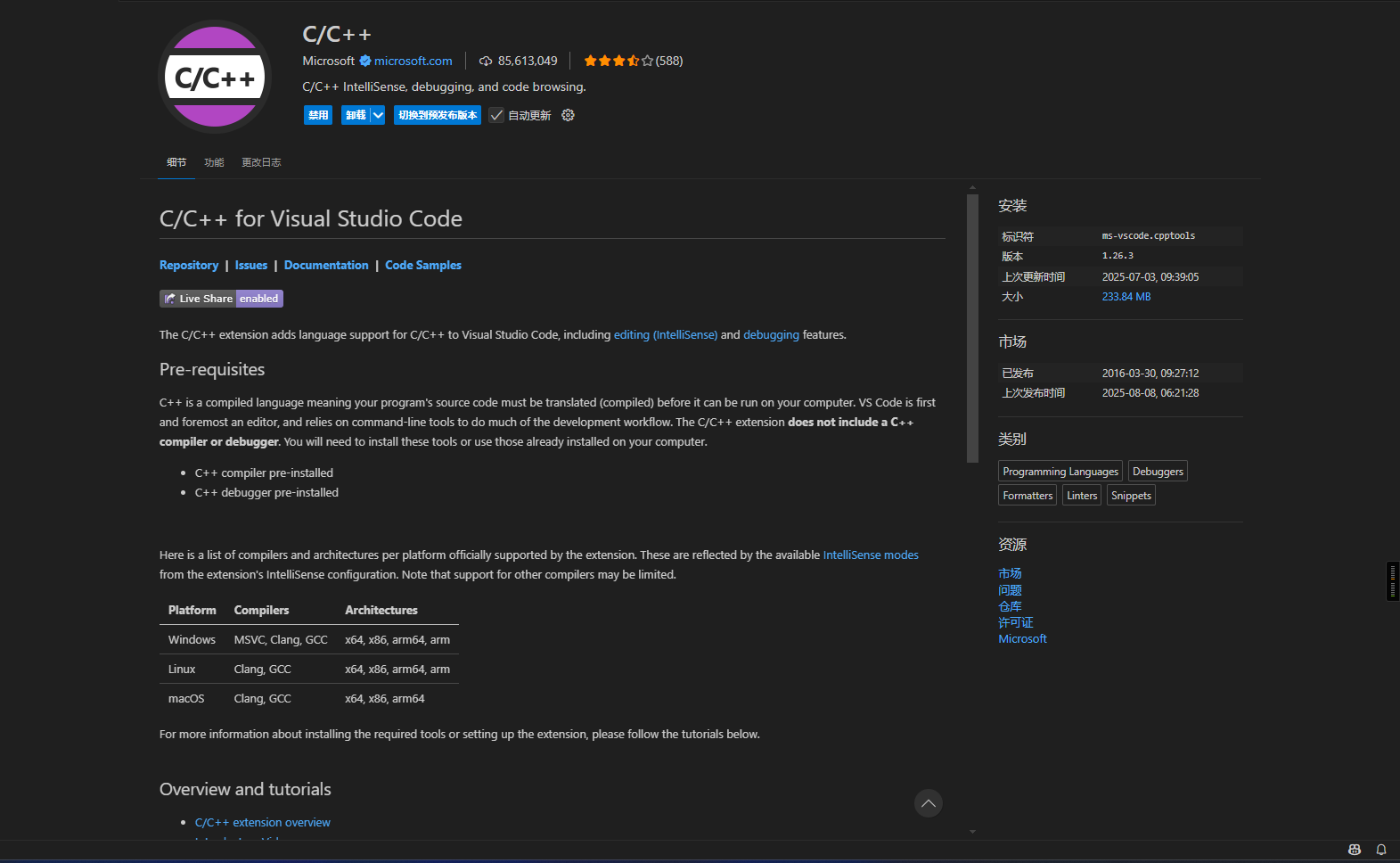Viewport: 1400px width, 863px height.
Task: Open the Documentation link
Action: [x=326, y=265]
